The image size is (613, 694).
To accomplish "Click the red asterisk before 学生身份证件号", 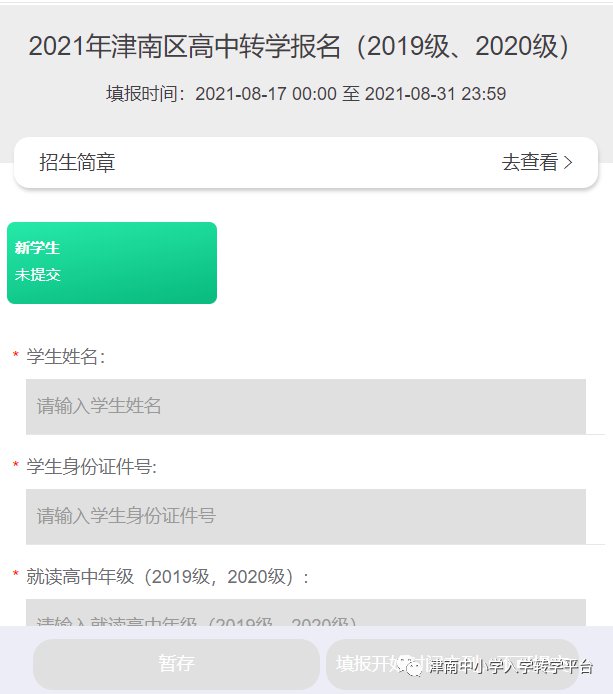I will coord(15,466).
